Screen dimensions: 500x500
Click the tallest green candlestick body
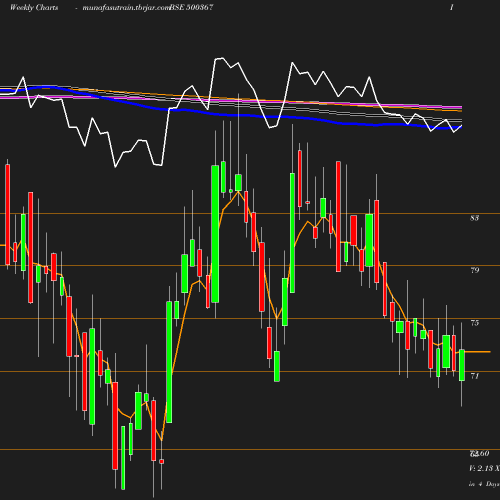[215, 234]
